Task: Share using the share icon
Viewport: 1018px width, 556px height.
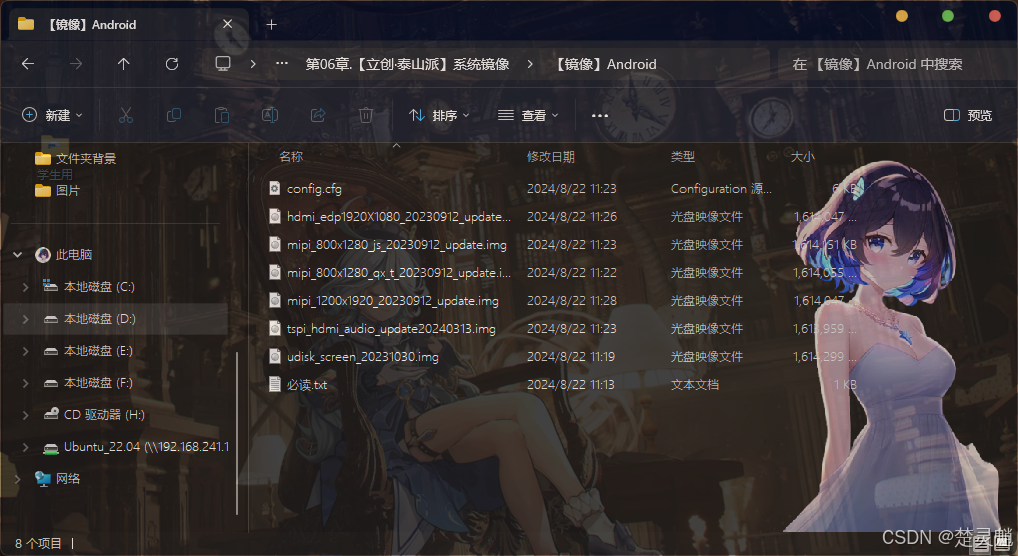Action: [317, 116]
